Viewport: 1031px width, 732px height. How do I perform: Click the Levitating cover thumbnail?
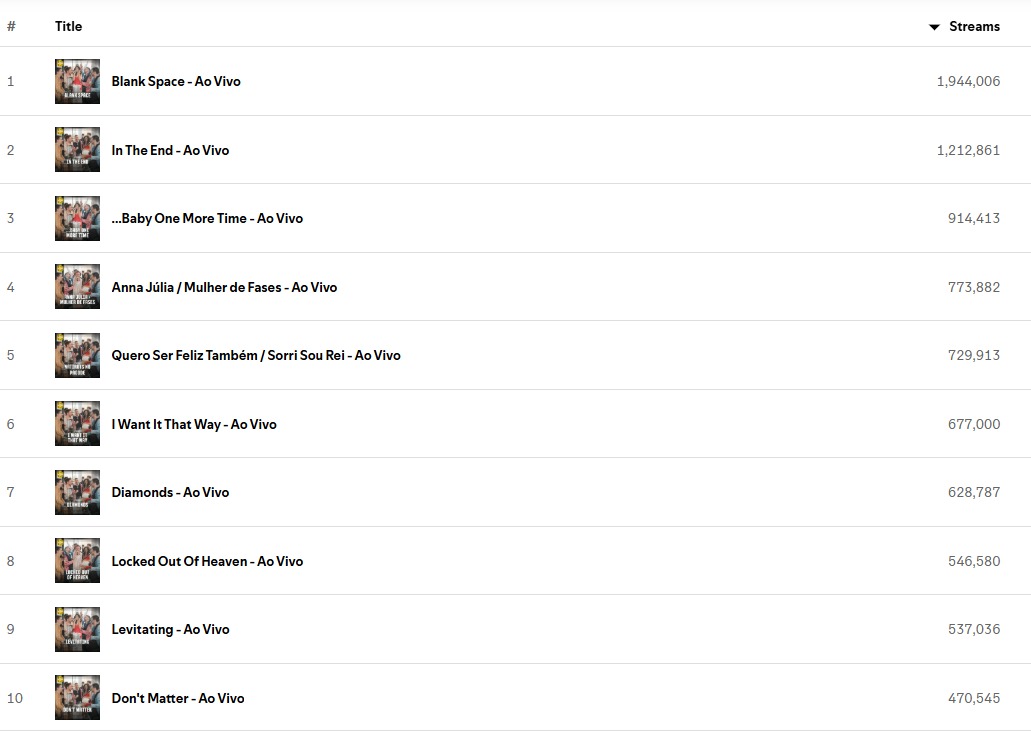(78, 629)
